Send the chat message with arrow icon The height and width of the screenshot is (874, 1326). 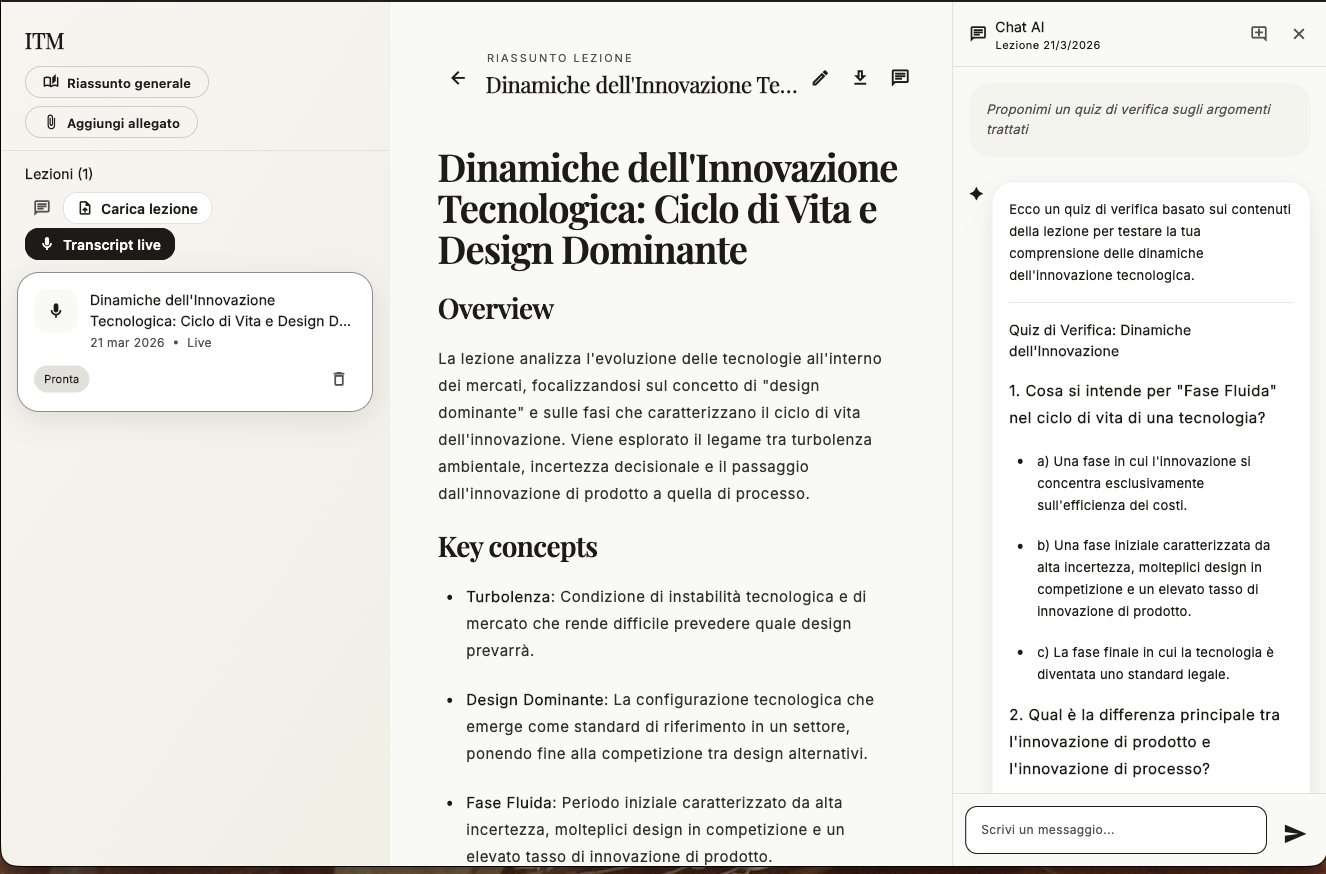click(x=1295, y=833)
